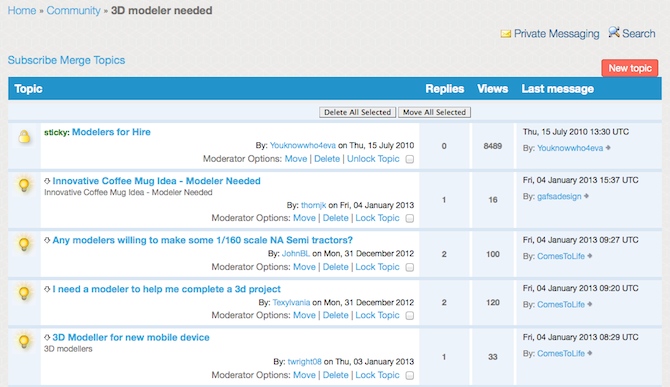Open author profile Texylvania
670x387 pixels.
point(291,302)
